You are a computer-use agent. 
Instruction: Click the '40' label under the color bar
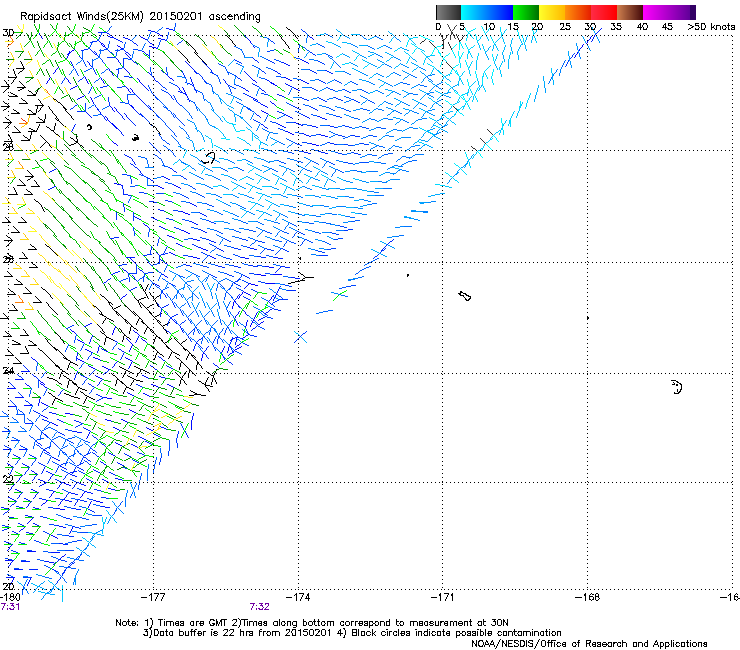642,27
